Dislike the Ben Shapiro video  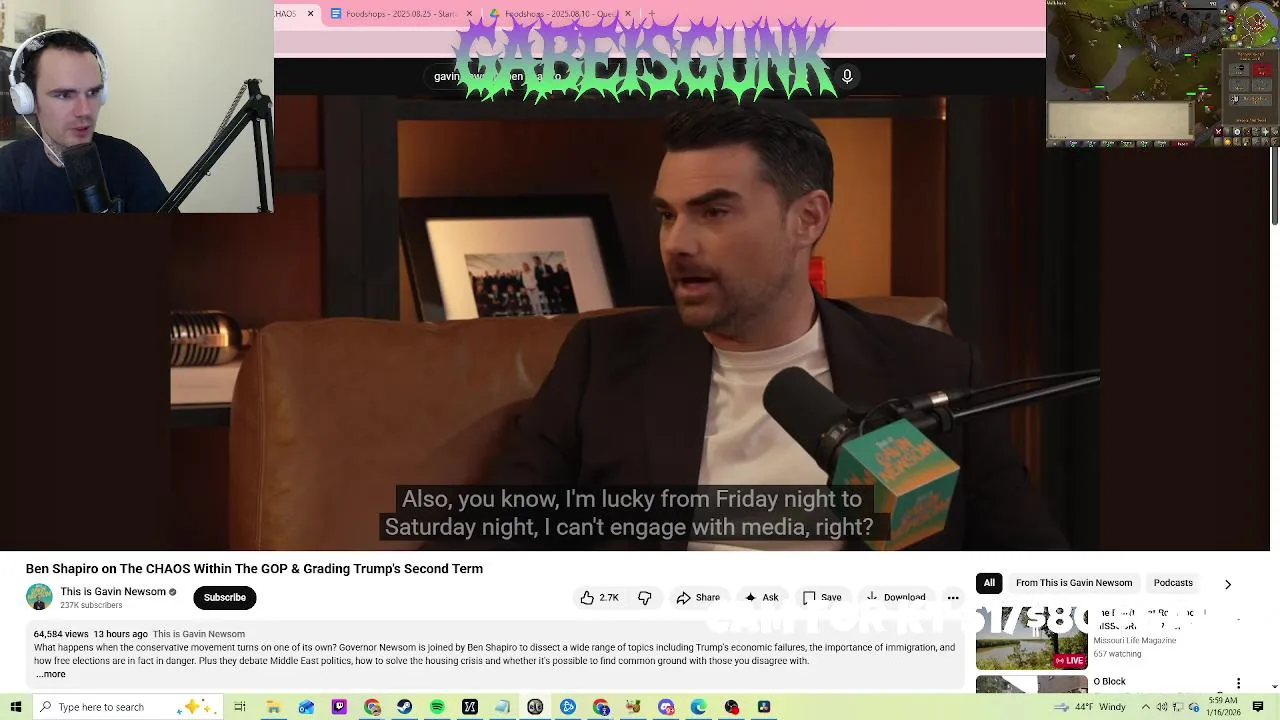645,598
